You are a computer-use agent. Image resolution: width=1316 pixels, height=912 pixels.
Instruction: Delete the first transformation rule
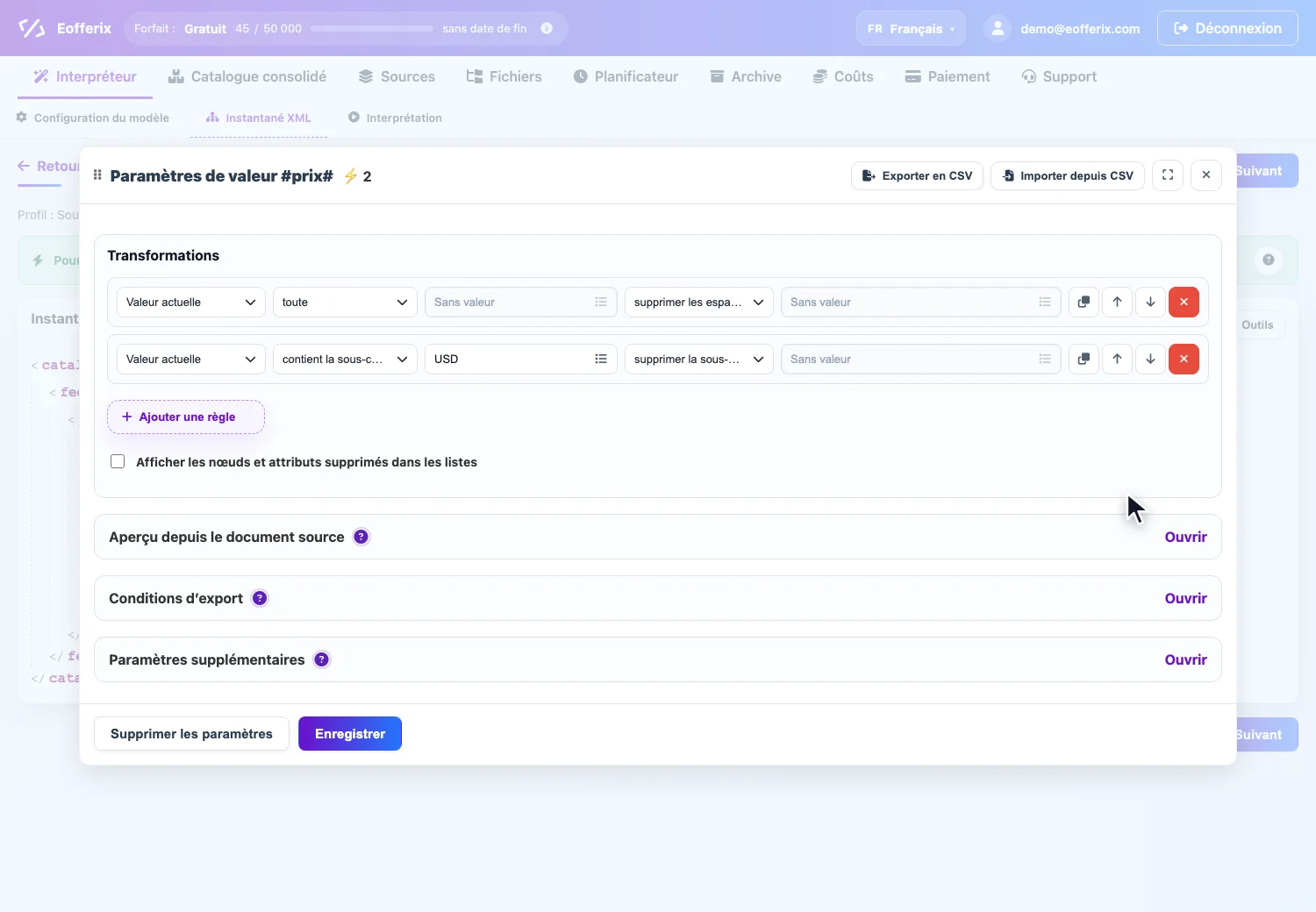[1184, 303]
